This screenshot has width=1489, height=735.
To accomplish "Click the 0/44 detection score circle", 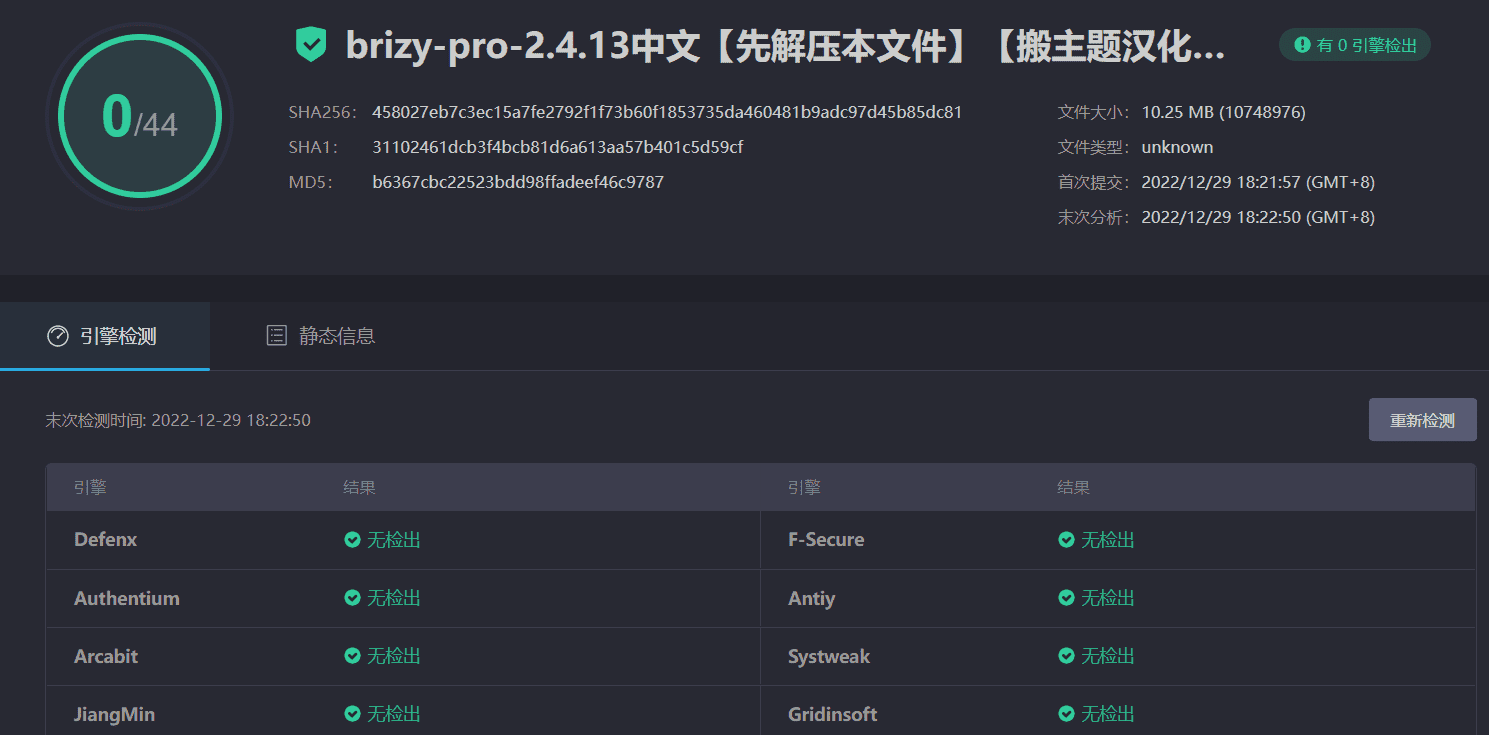I will [140, 115].
